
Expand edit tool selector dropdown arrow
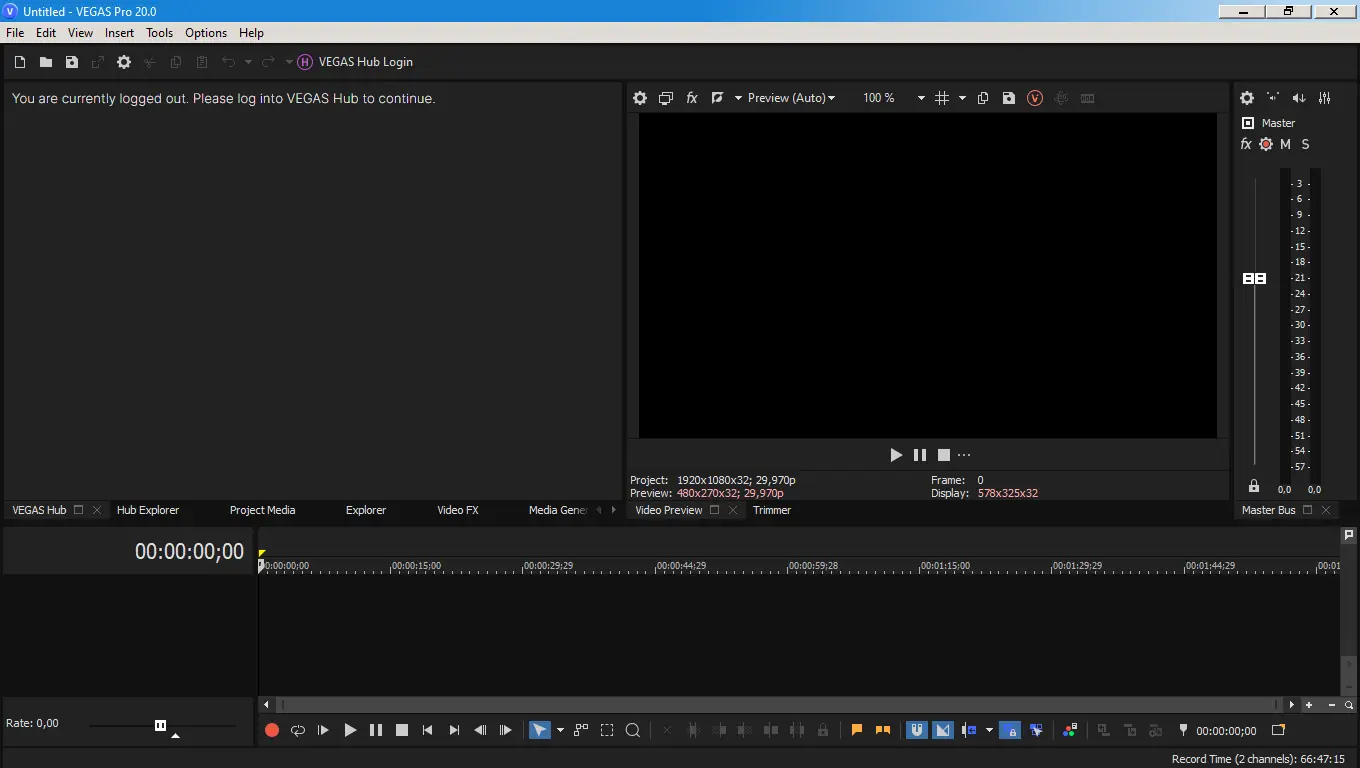click(560, 731)
